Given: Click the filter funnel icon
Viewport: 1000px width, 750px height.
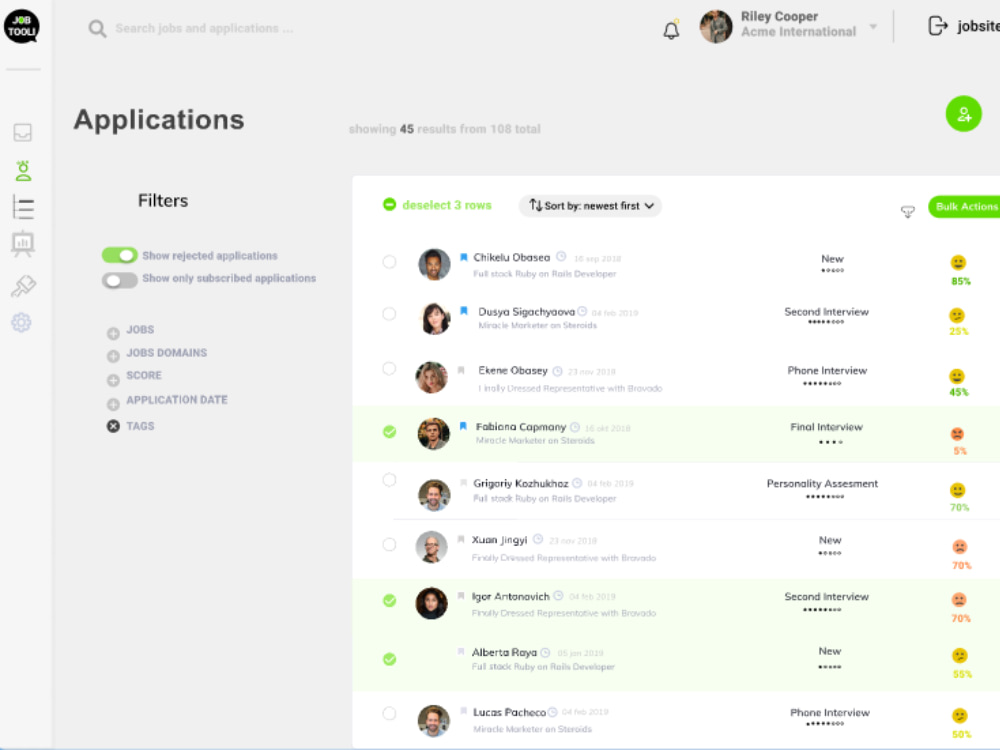Looking at the screenshot, I should pyautogui.click(x=908, y=211).
